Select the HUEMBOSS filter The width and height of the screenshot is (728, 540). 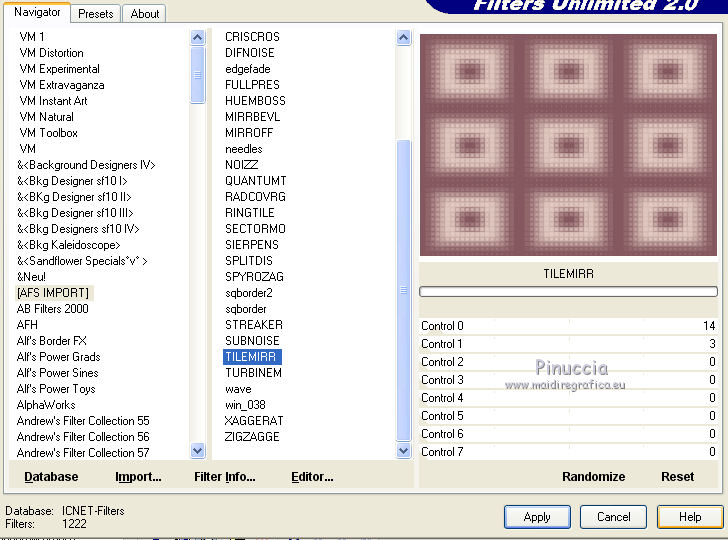255,101
